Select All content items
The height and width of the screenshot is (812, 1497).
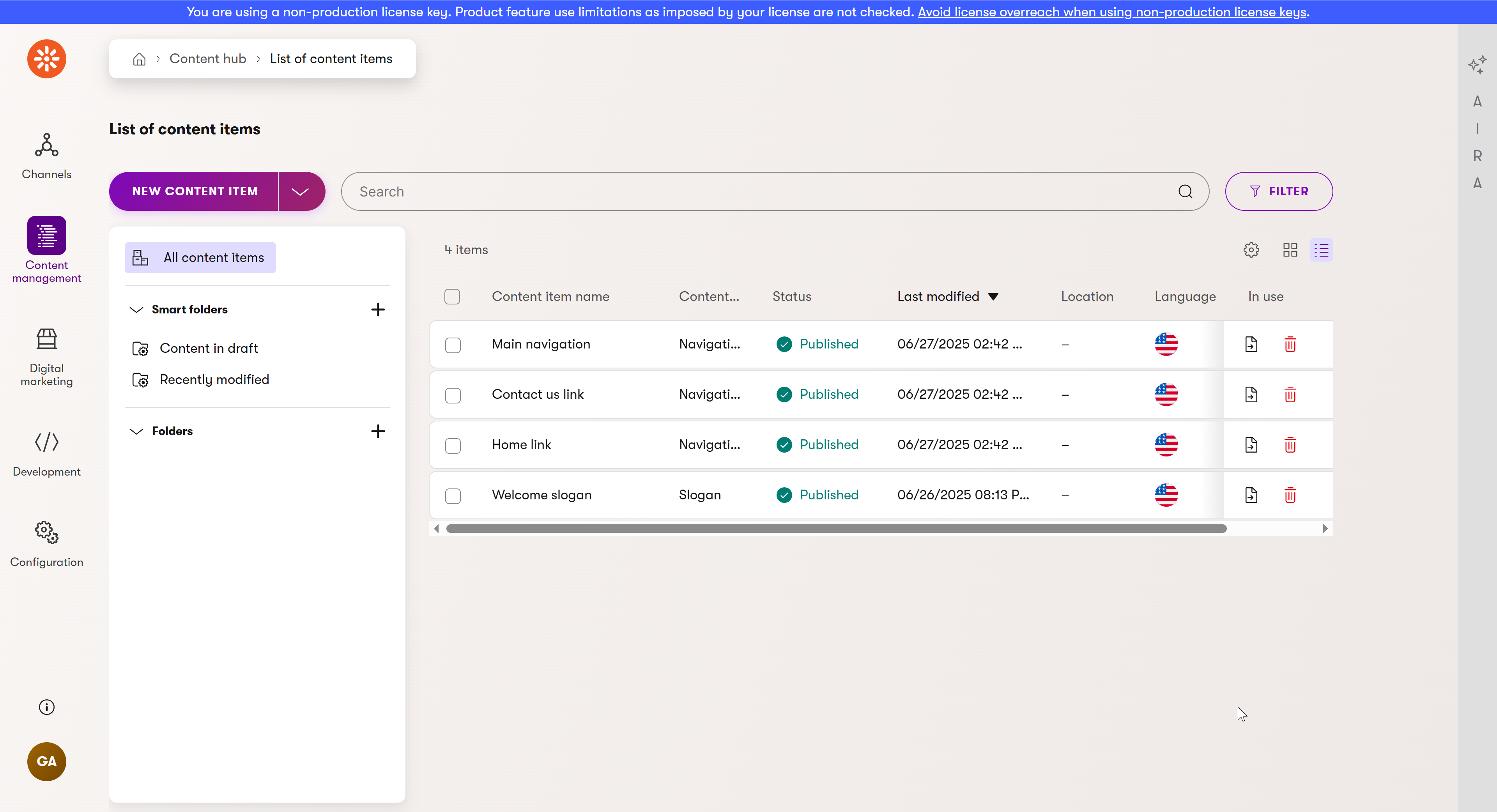(x=200, y=258)
